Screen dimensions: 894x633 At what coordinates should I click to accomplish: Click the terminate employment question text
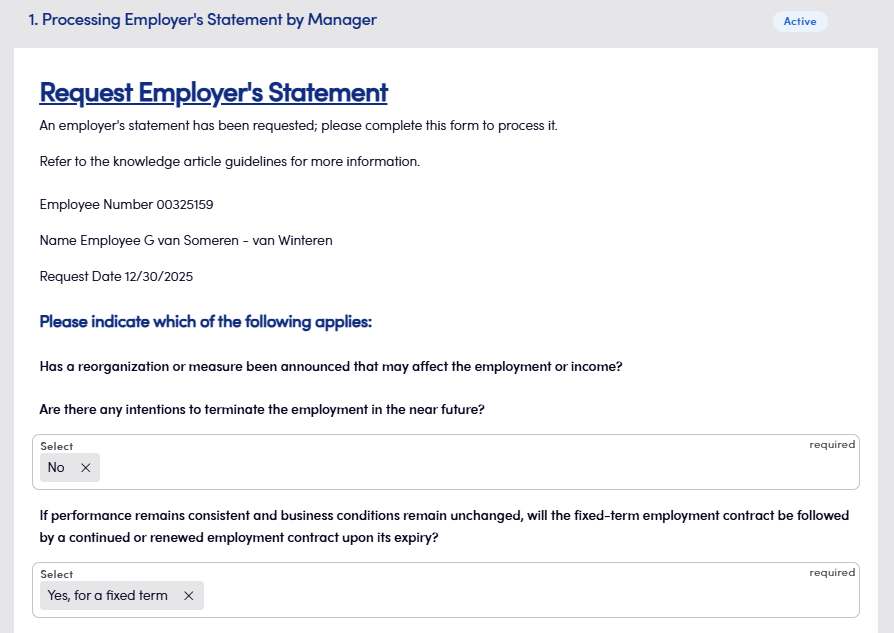(262, 410)
